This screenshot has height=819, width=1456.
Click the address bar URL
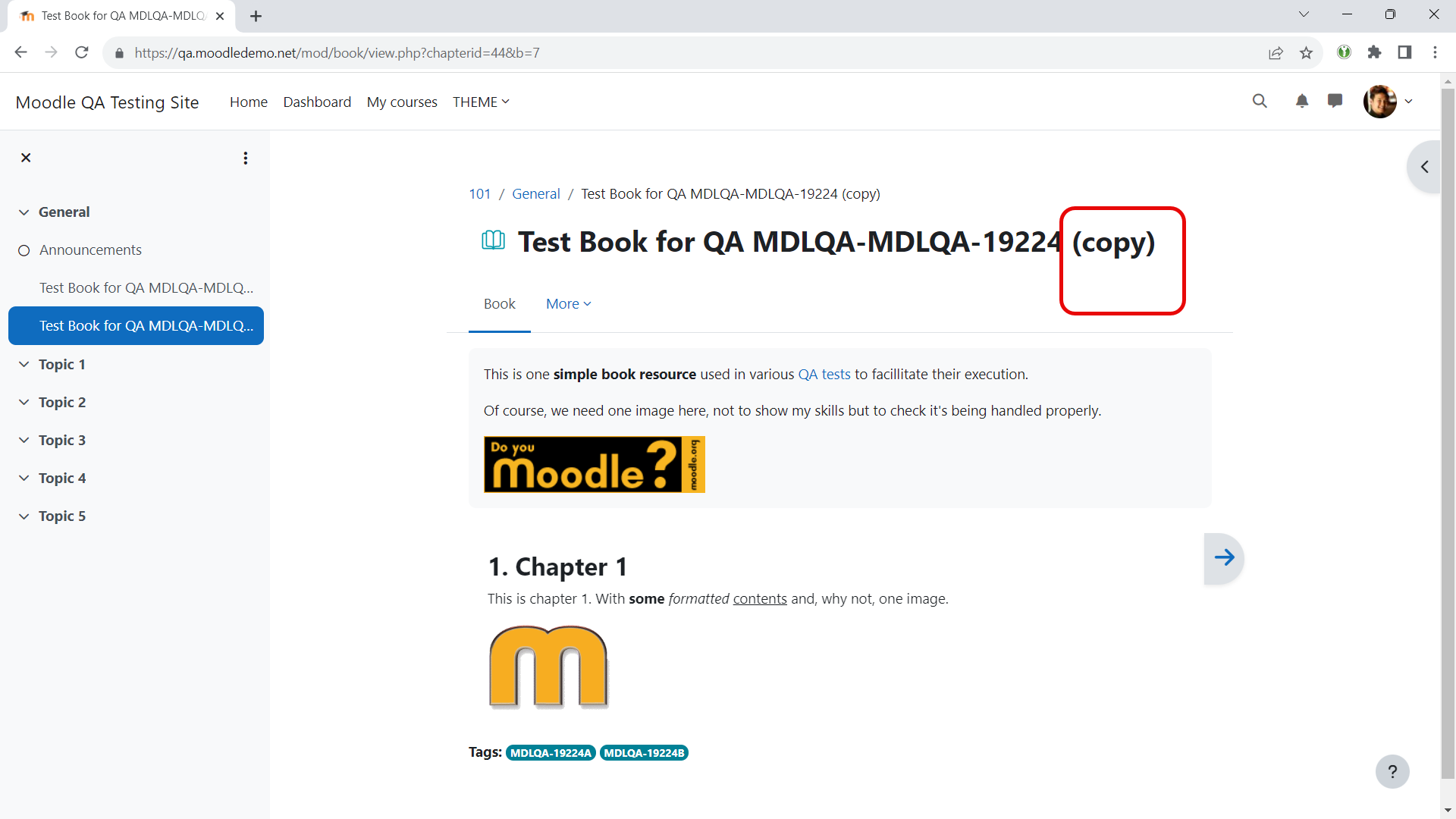coord(337,53)
